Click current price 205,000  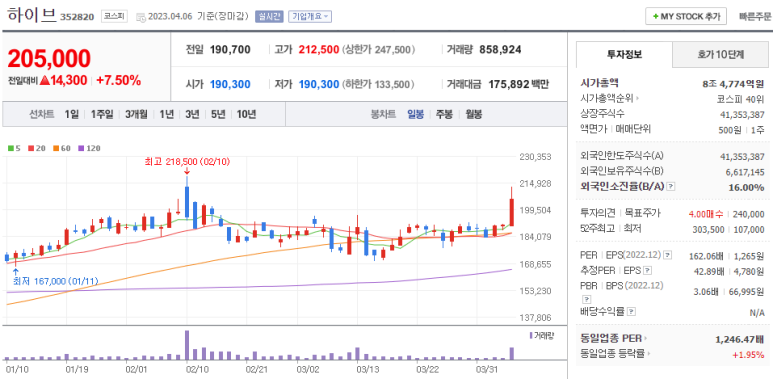point(49,59)
